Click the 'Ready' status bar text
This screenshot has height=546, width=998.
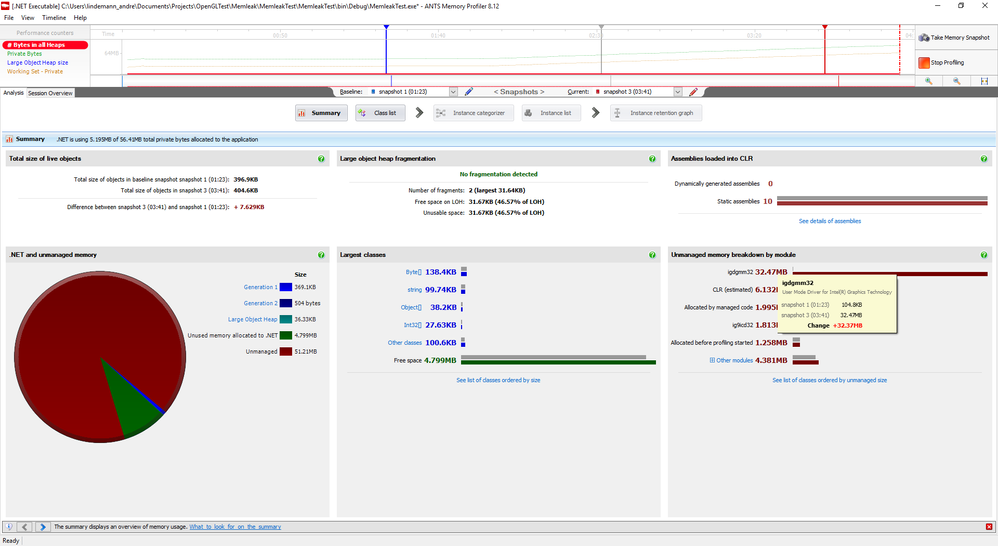(11, 541)
